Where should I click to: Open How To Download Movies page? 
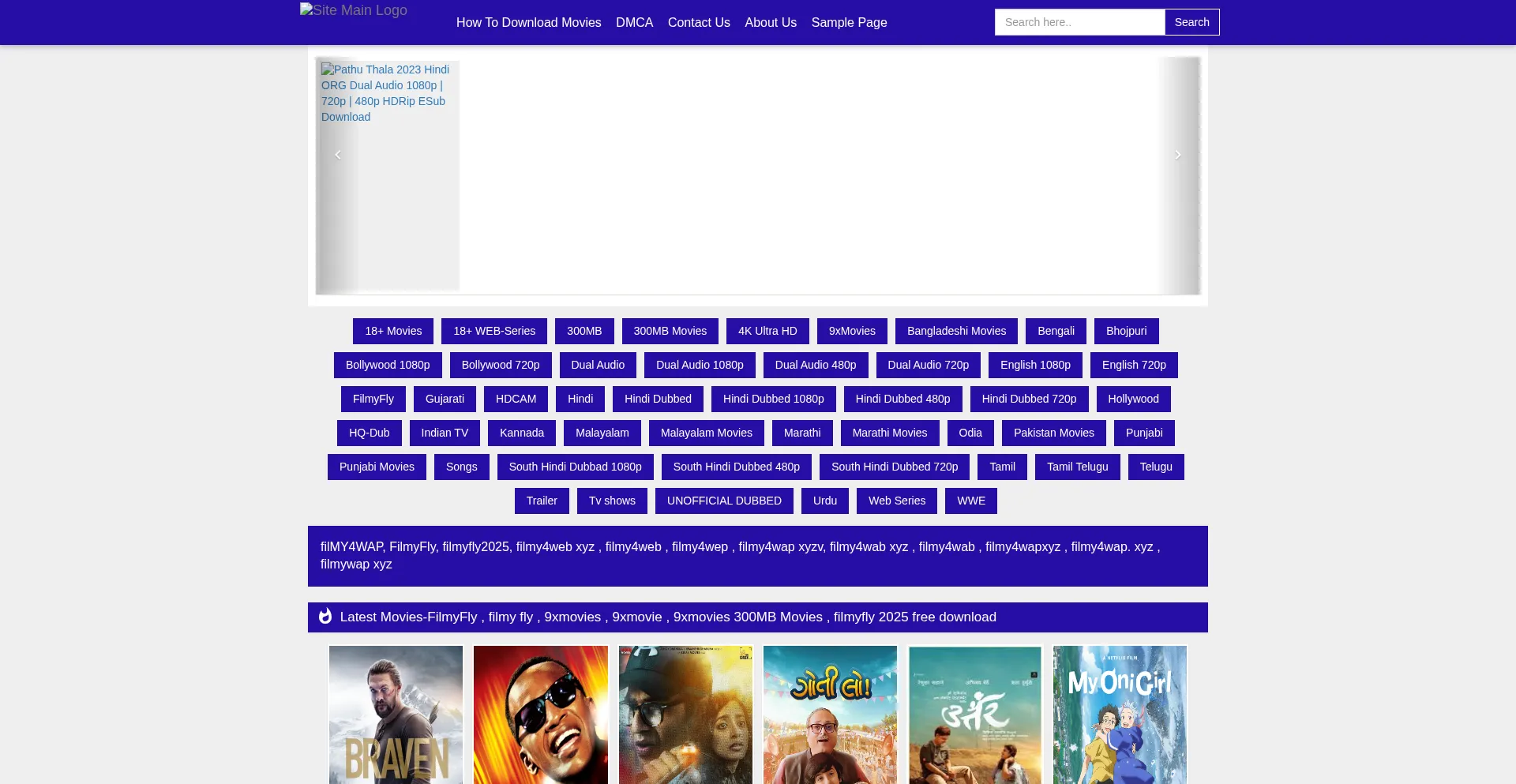[529, 23]
